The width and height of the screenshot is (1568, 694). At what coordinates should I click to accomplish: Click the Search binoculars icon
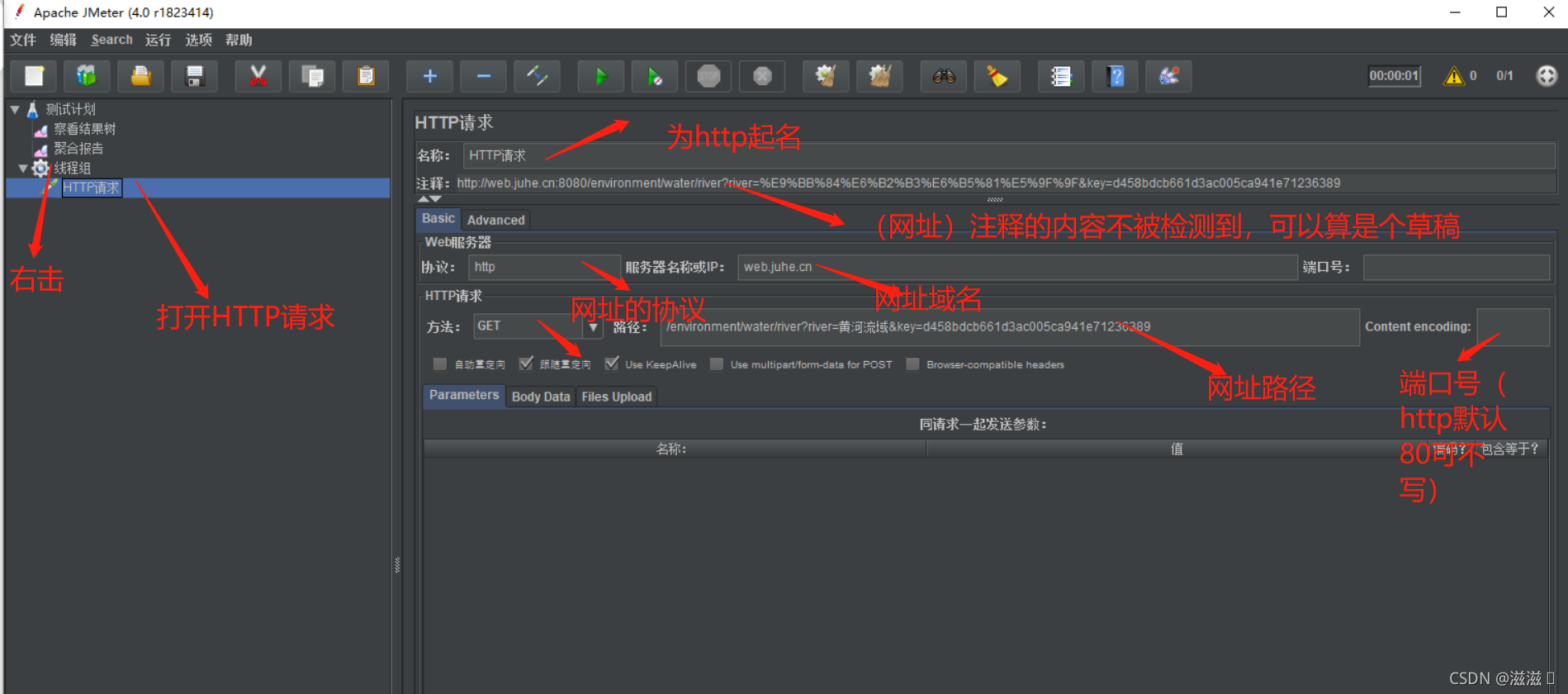[x=944, y=76]
